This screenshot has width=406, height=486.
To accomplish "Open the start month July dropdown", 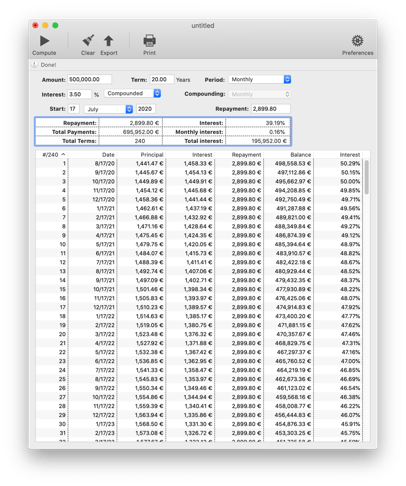I will 108,109.
